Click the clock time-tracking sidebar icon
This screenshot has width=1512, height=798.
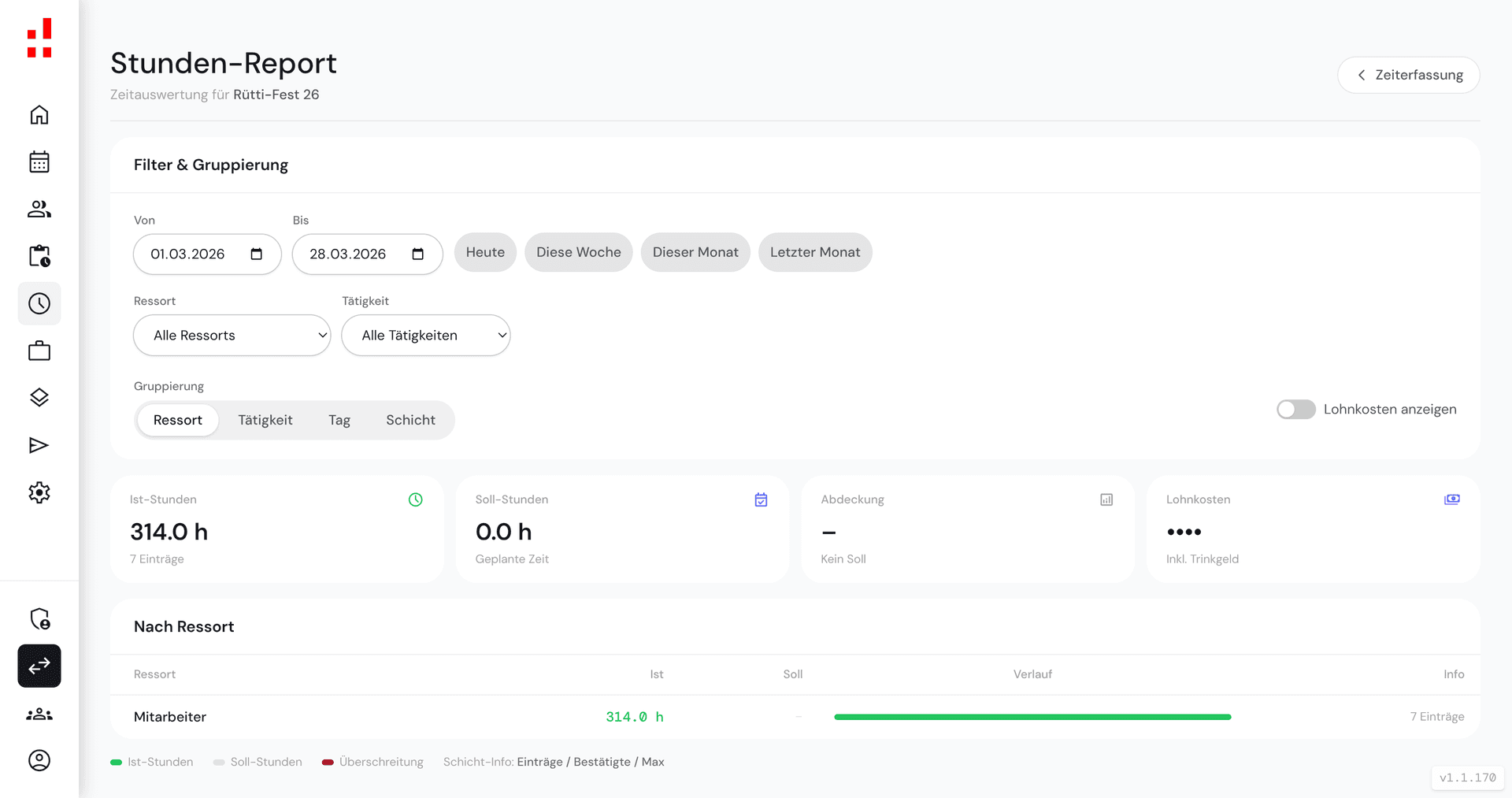(x=39, y=303)
